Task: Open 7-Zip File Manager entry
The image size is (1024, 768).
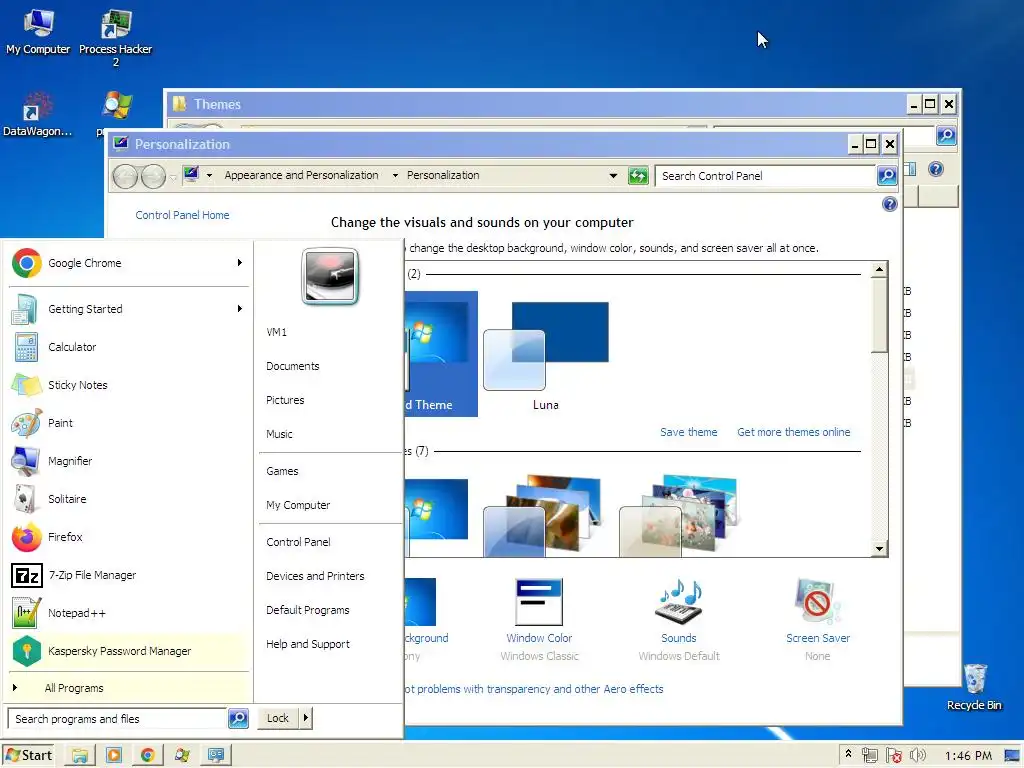Action: (x=128, y=575)
